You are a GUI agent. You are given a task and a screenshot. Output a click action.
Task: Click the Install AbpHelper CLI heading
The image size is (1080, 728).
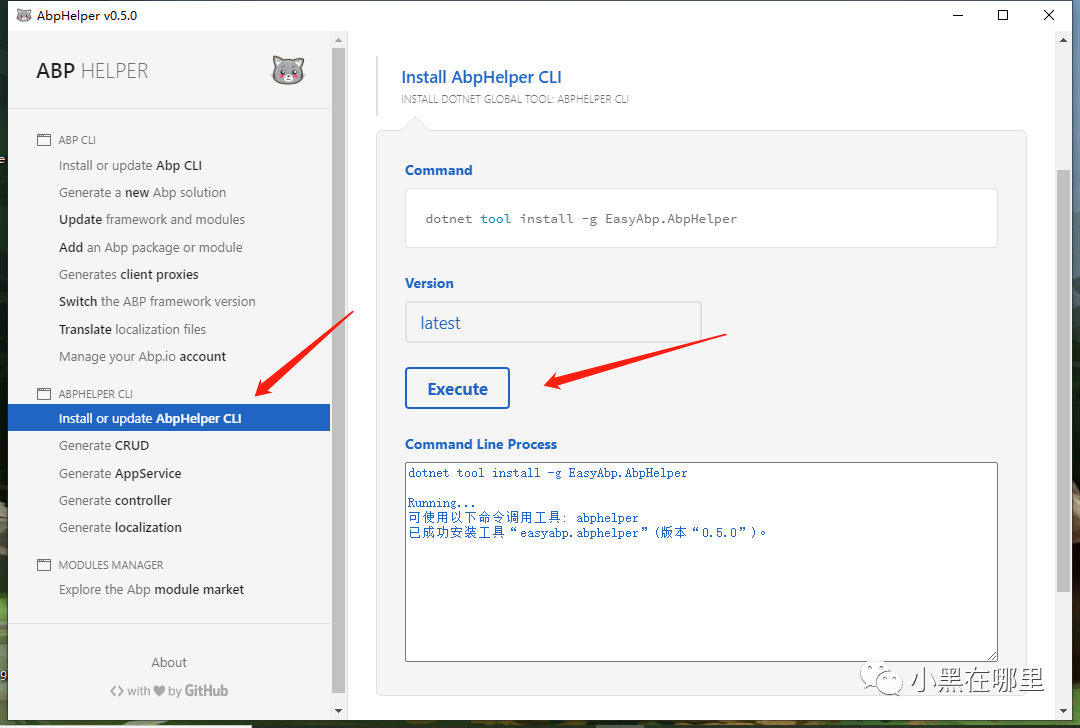pos(481,77)
